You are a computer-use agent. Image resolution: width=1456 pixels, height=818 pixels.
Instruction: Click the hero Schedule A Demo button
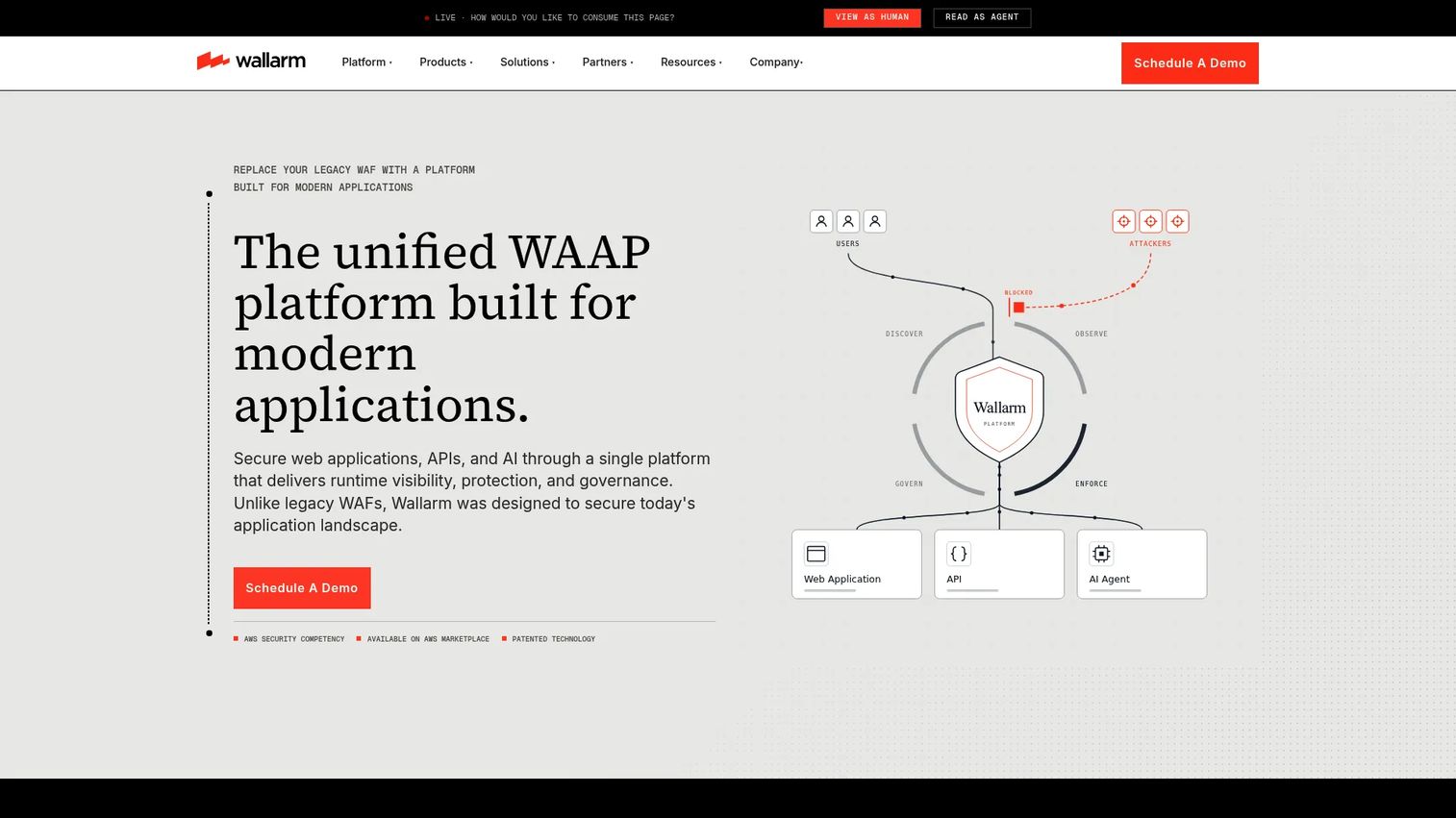(302, 588)
